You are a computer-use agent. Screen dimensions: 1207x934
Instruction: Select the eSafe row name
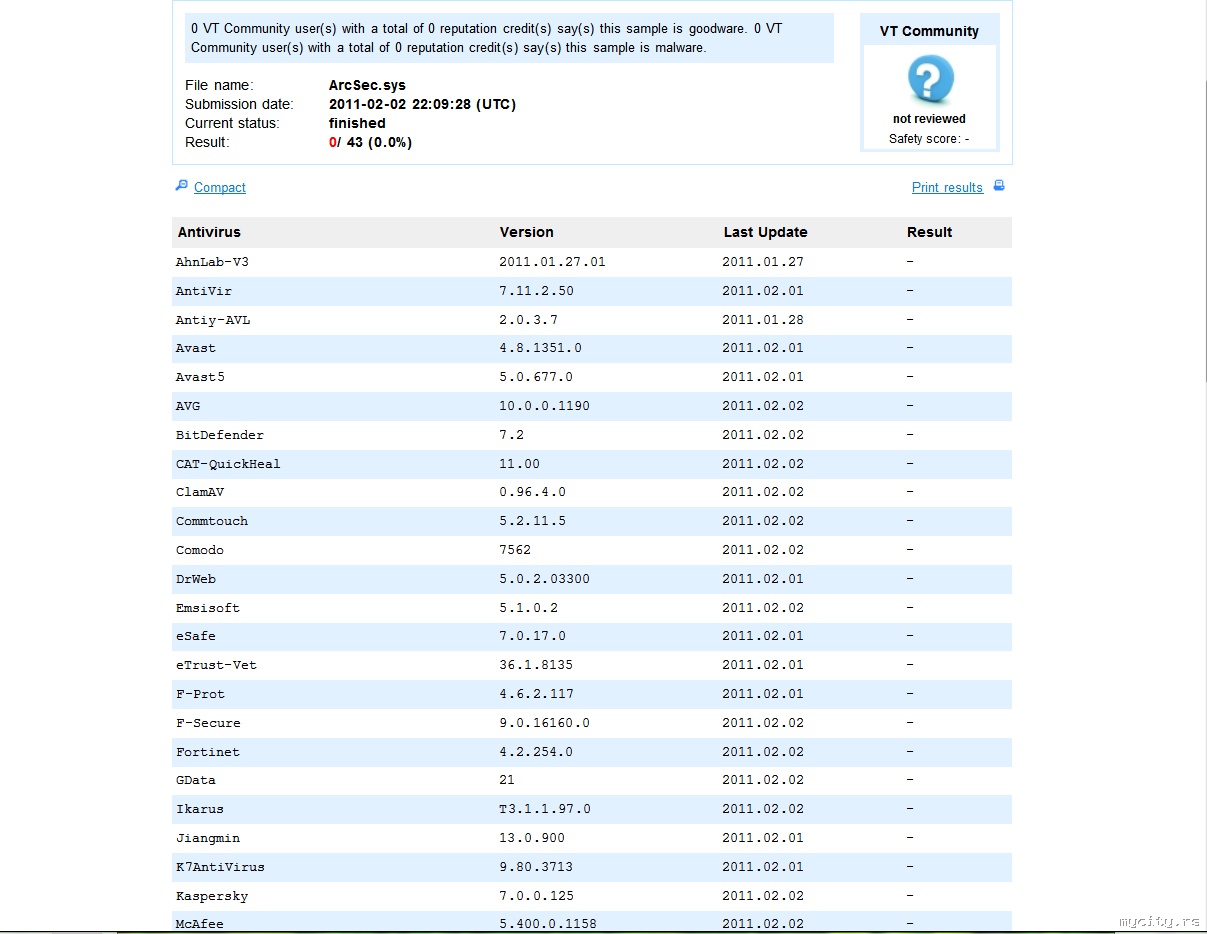point(196,636)
